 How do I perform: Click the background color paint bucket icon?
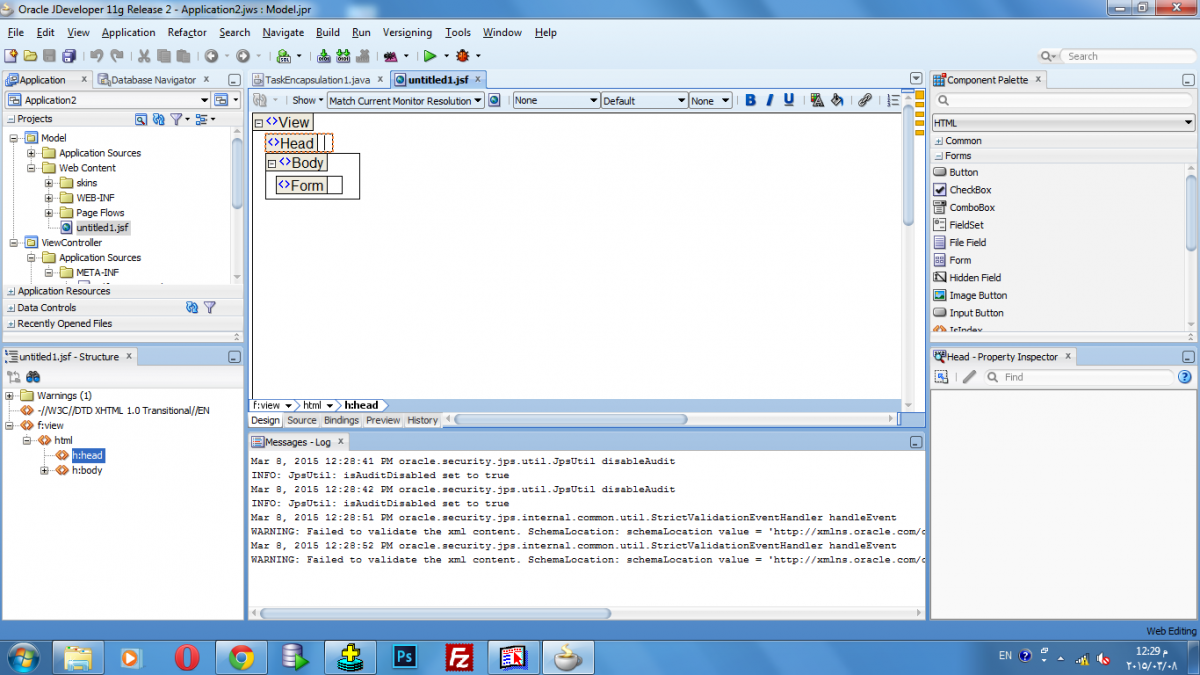836,100
